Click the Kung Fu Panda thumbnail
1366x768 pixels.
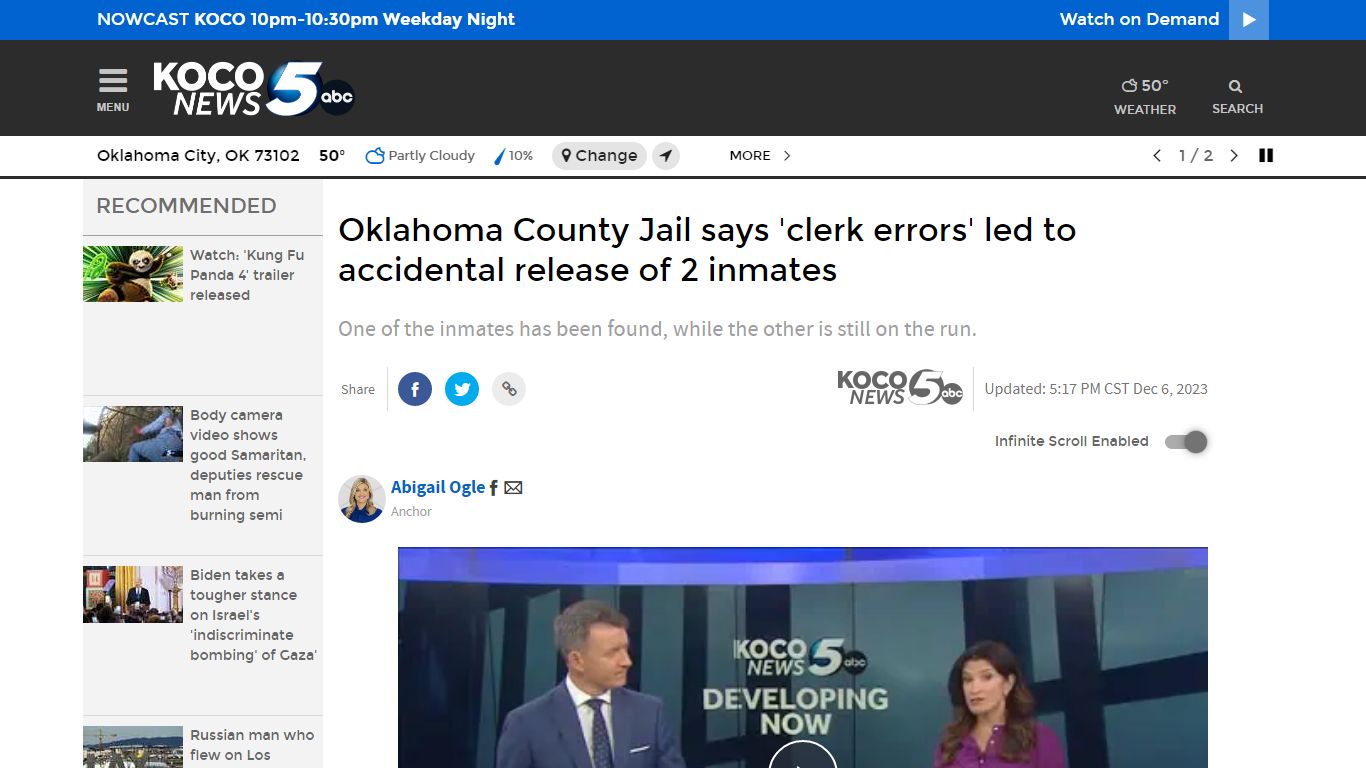(133, 274)
